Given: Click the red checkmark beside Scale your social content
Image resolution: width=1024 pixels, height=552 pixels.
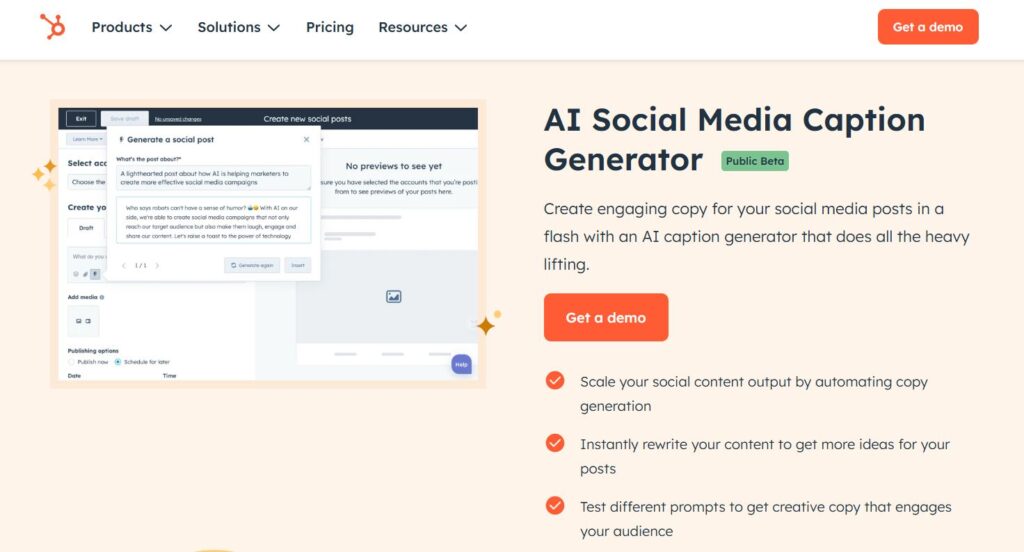Looking at the screenshot, I should coord(555,380).
